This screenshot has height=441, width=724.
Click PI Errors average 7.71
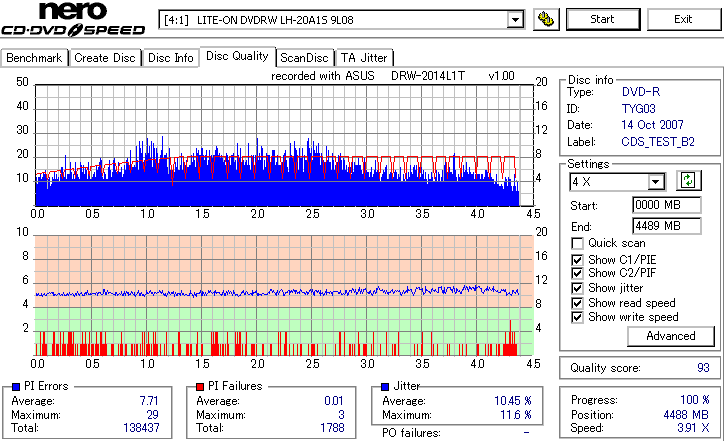click(x=149, y=401)
